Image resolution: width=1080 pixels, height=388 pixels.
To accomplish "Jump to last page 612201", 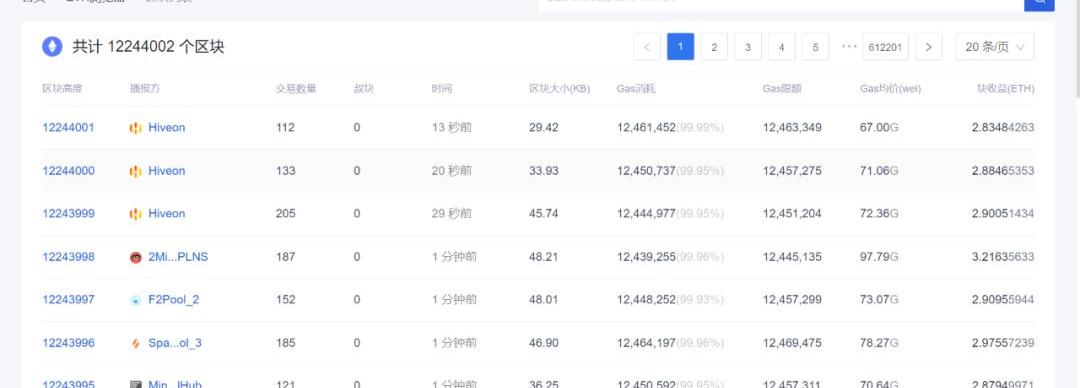I will pyautogui.click(x=886, y=47).
